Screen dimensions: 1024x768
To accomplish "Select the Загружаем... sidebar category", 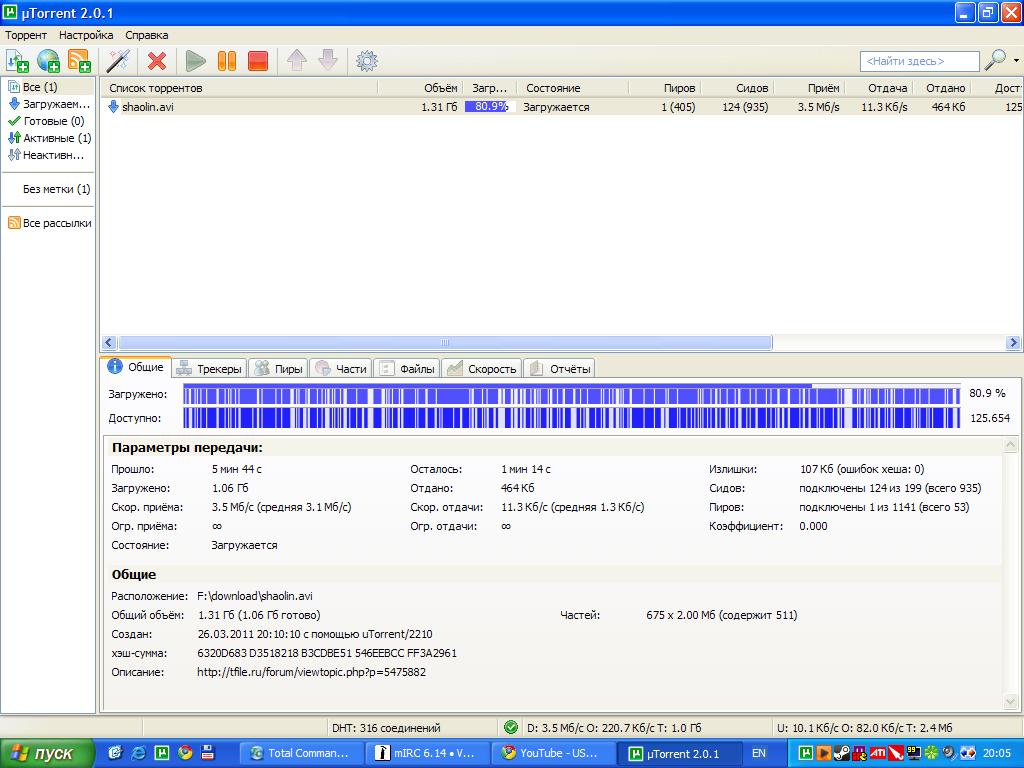I will tap(50, 104).
